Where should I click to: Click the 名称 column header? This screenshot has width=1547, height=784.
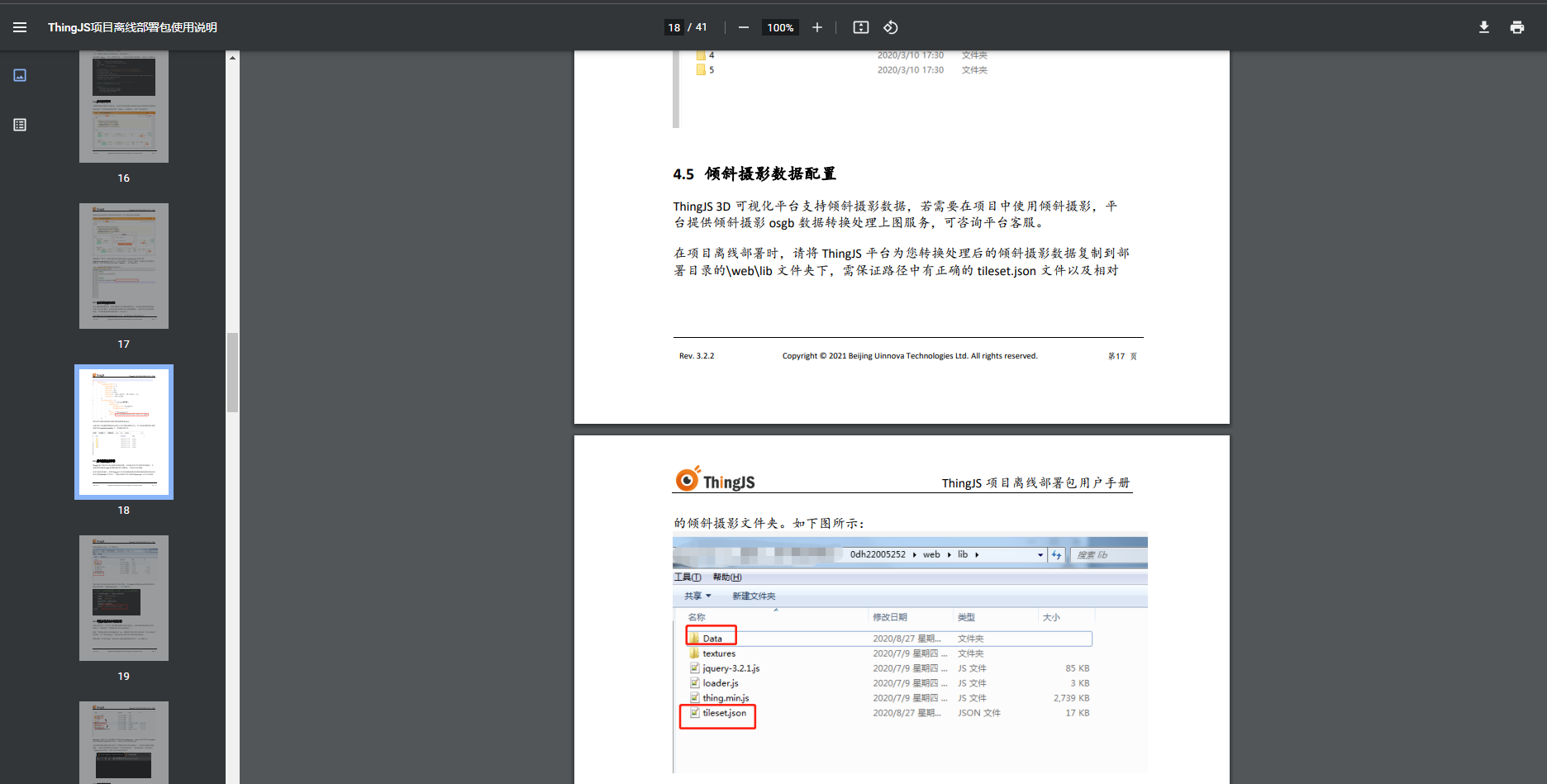[697, 617]
